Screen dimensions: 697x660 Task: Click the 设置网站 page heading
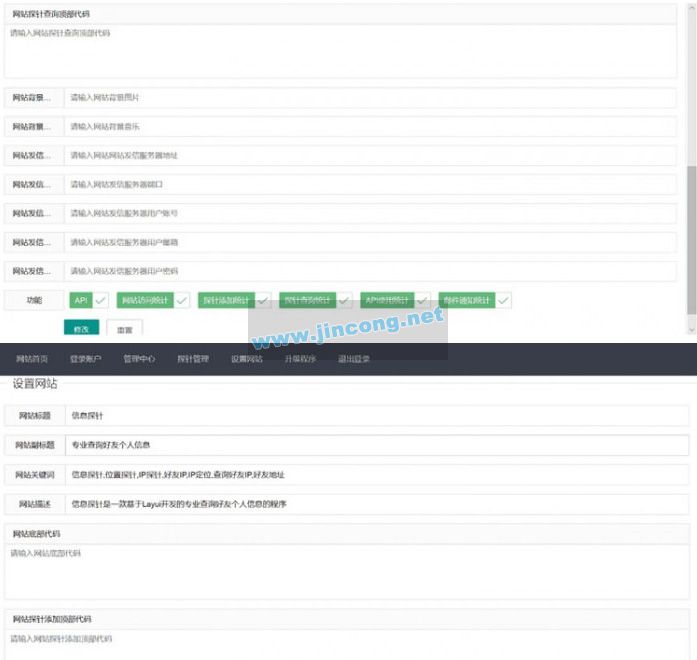[x=35, y=384]
